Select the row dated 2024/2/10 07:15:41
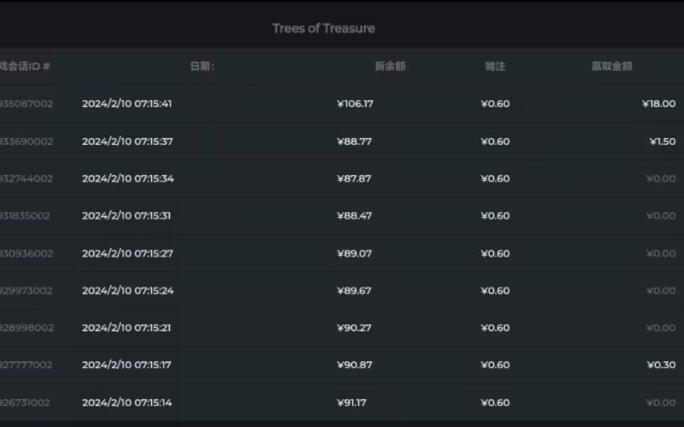The height and width of the screenshot is (427, 684). [342, 103]
